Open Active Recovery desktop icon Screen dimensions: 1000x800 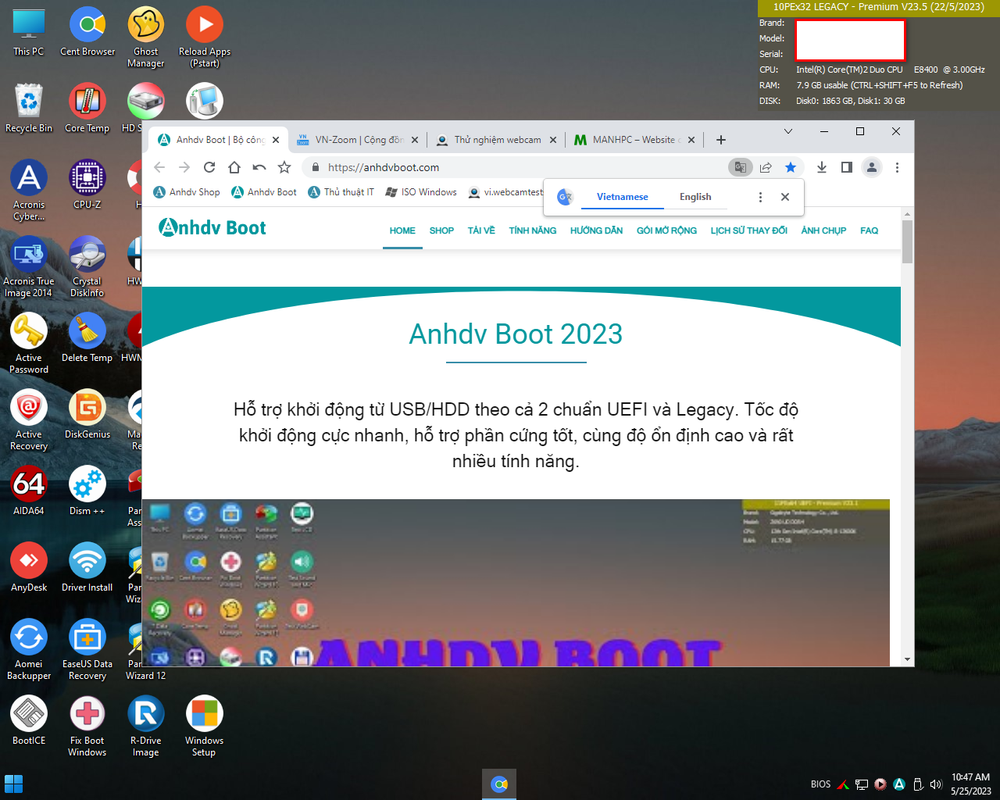click(x=29, y=420)
